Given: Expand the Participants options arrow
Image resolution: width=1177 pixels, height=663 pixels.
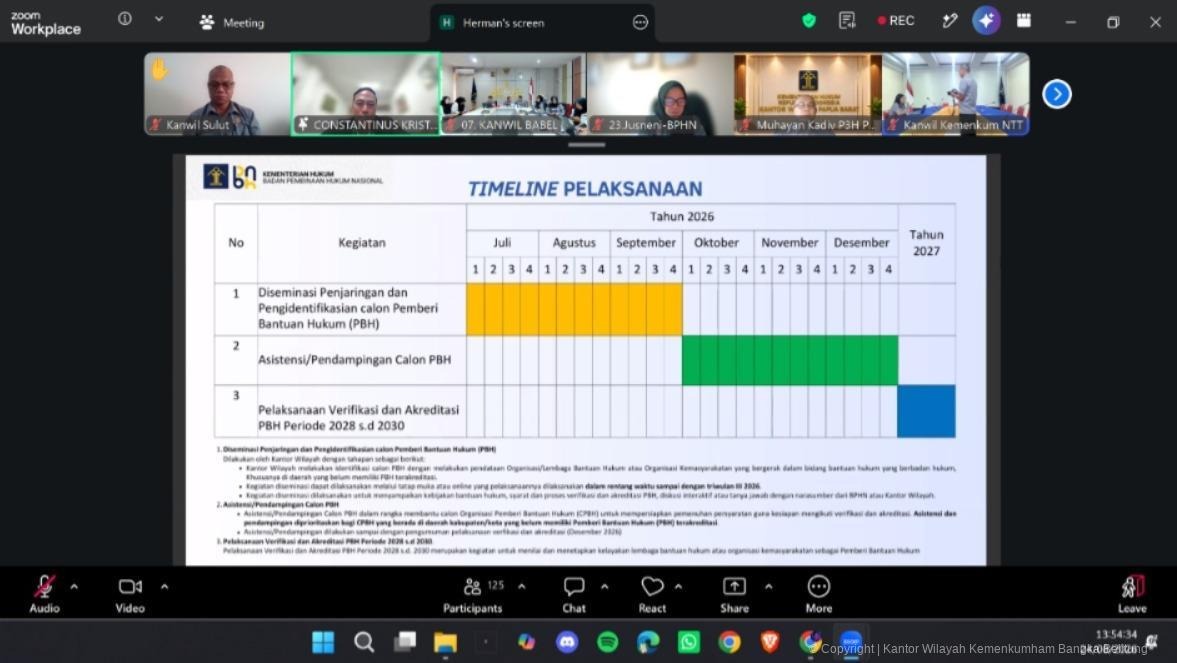Looking at the screenshot, I should [521, 586].
